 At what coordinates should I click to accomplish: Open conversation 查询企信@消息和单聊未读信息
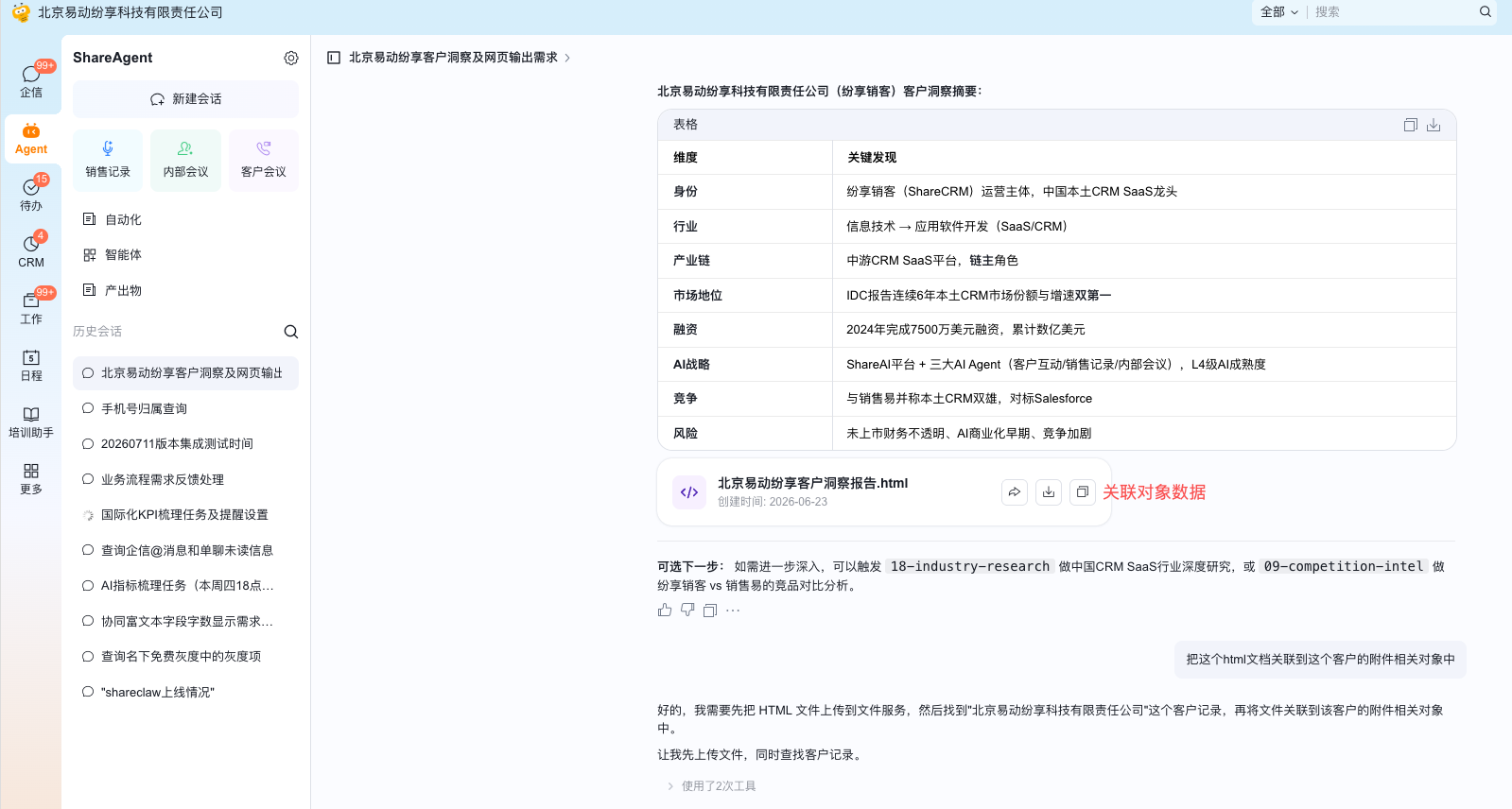coord(185,550)
